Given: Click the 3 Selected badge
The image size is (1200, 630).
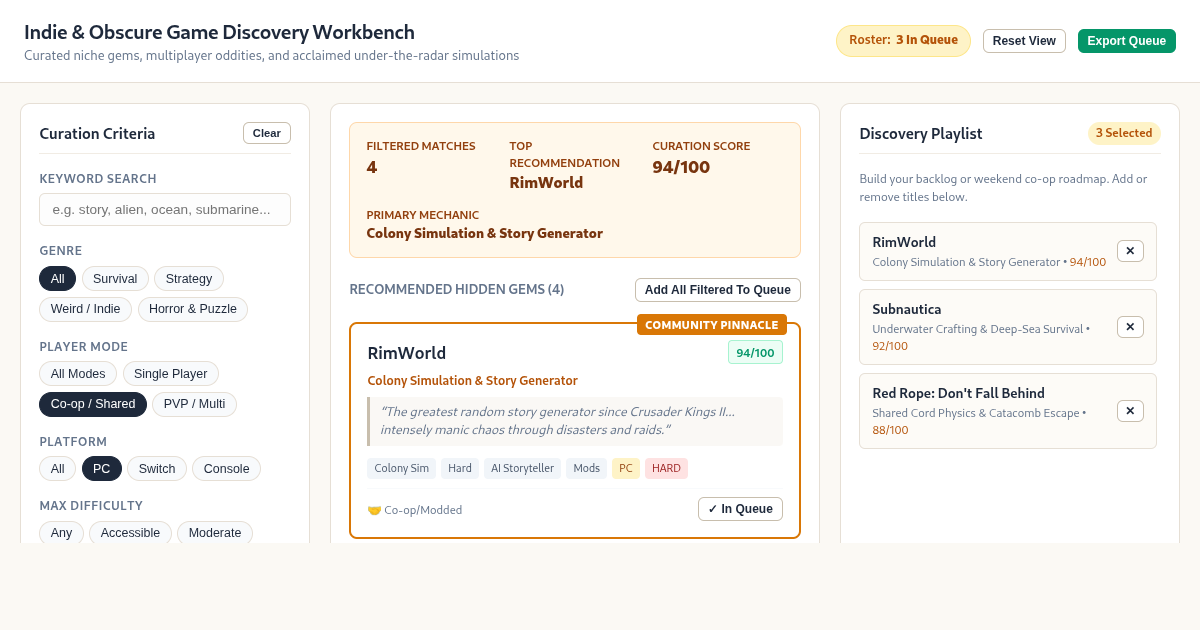Looking at the screenshot, I should pyautogui.click(x=1124, y=133).
